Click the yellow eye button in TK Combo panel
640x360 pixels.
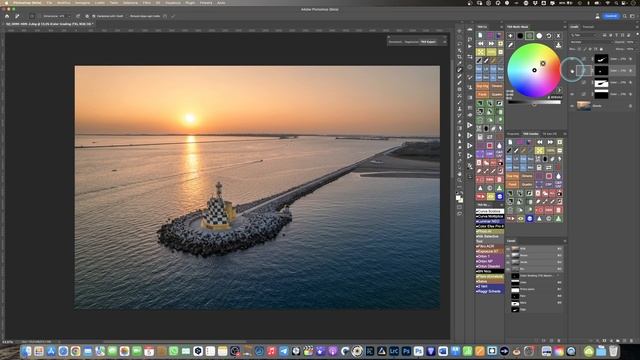point(521,218)
